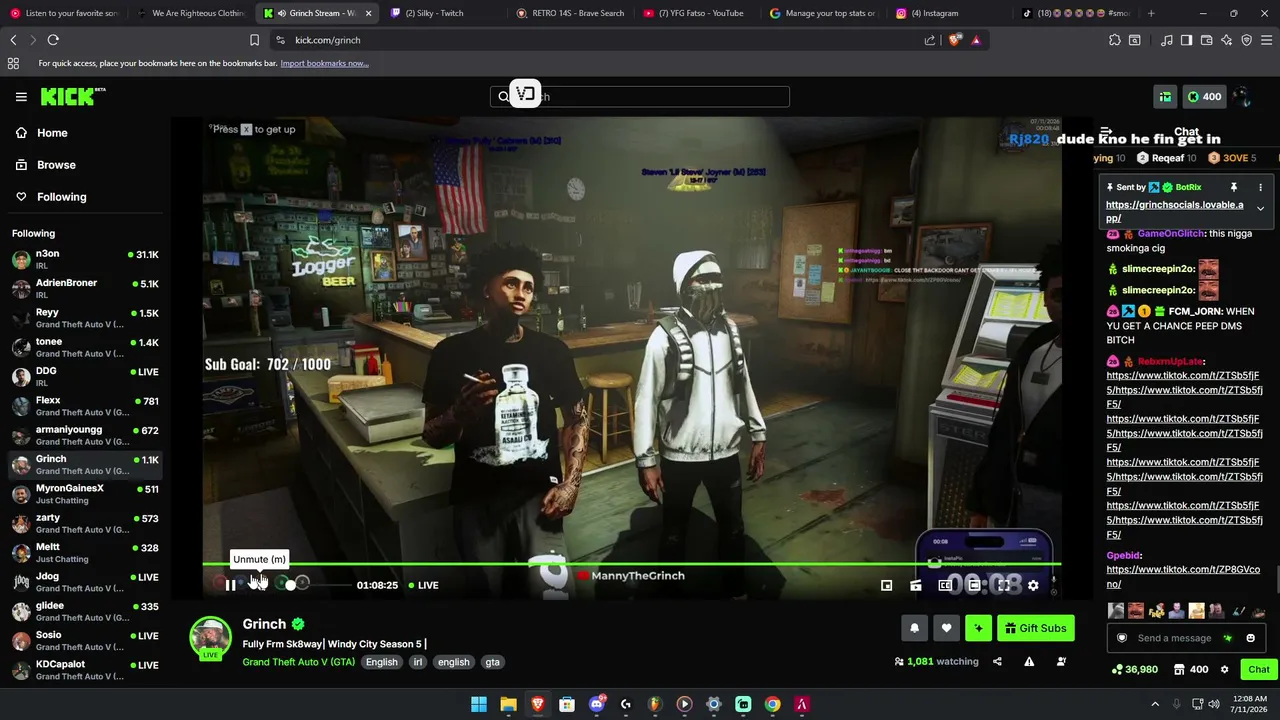1280x720 pixels.
Task: Open the player settings gear
Action: [x=1033, y=585]
